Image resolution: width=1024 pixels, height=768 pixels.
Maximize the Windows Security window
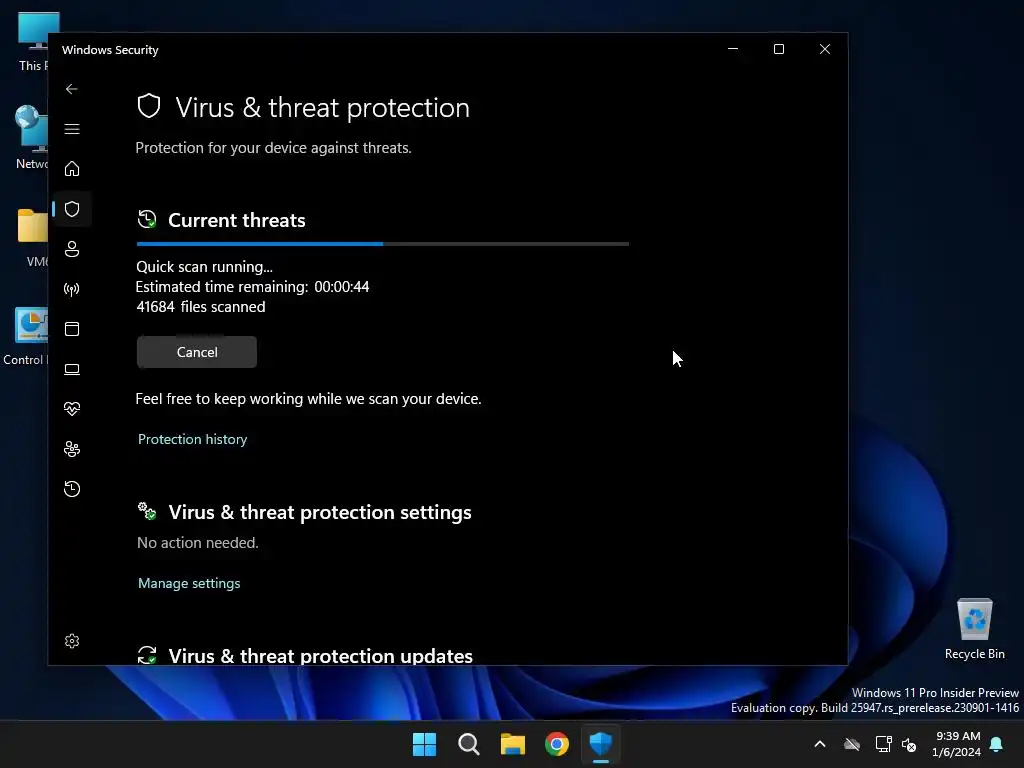tap(778, 49)
